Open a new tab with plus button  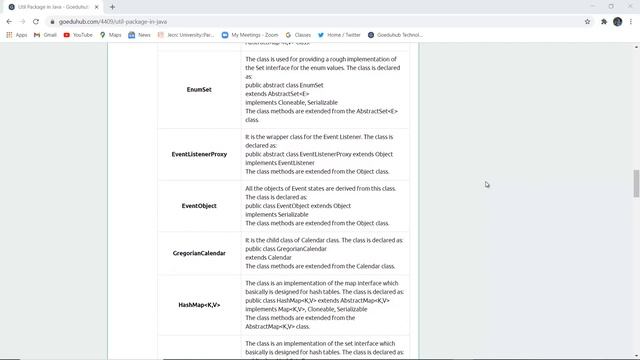(x=112, y=7)
